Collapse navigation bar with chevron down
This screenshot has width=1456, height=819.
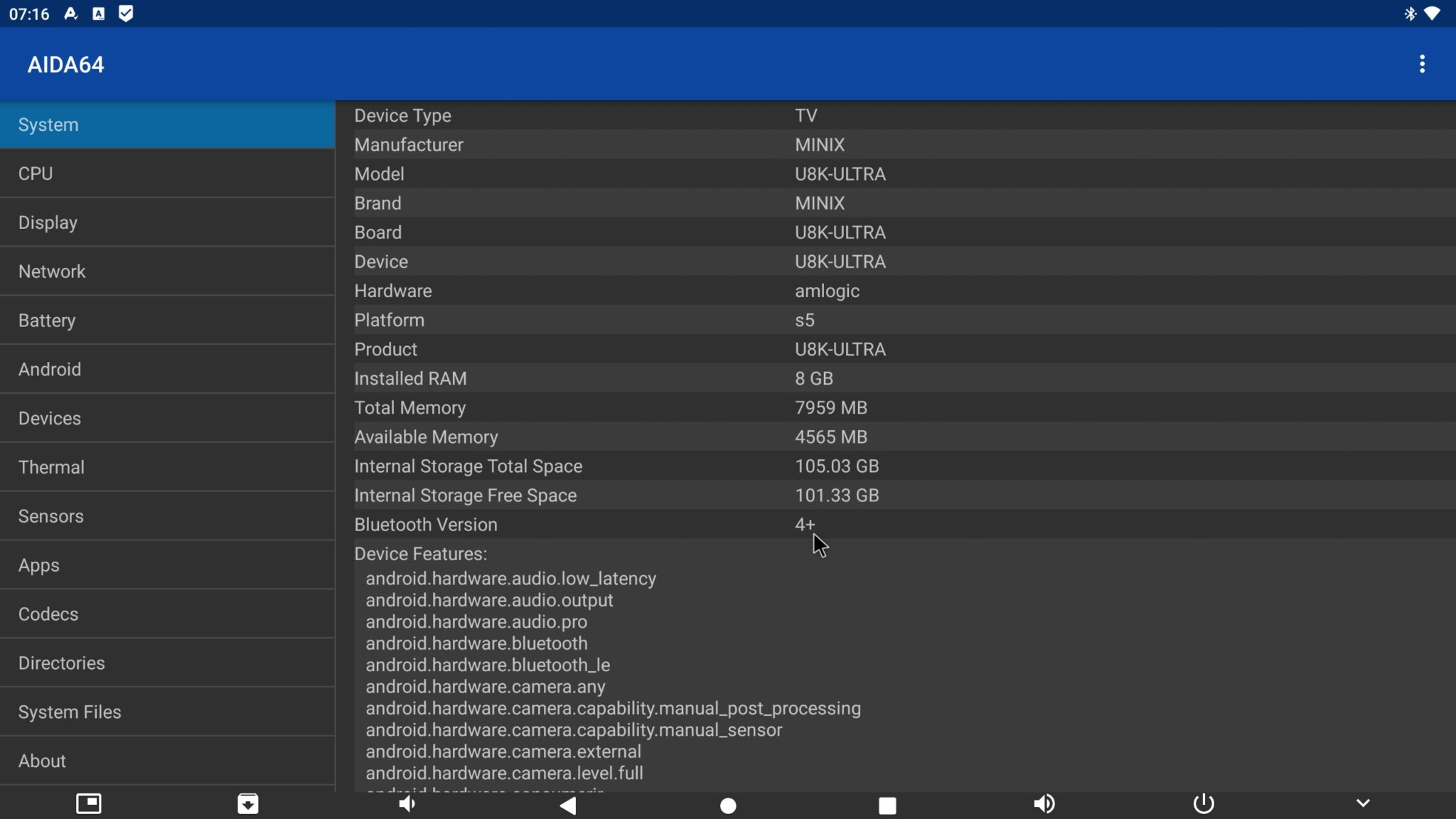click(1362, 803)
